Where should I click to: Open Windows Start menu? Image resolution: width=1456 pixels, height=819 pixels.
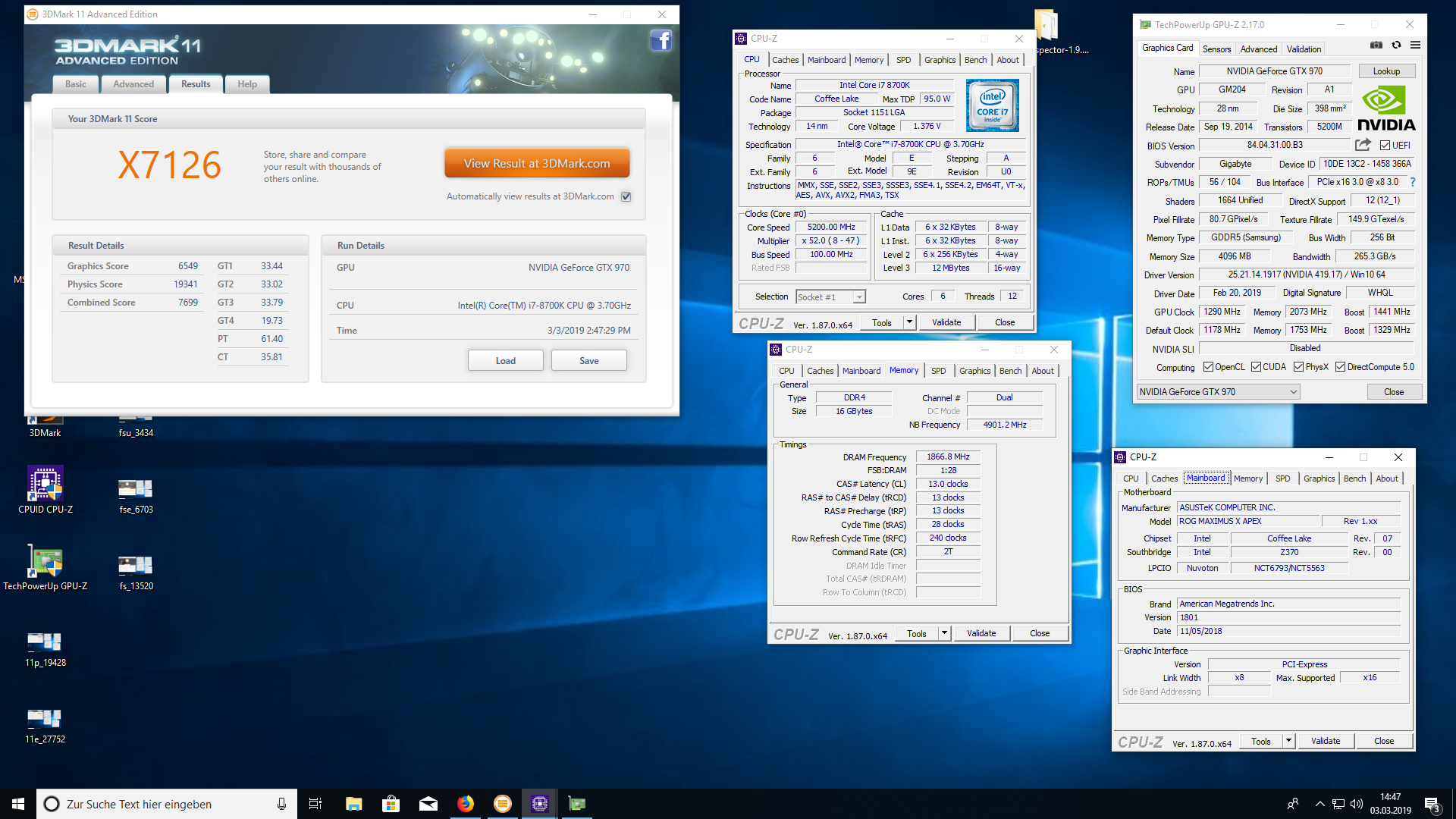(18, 804)
